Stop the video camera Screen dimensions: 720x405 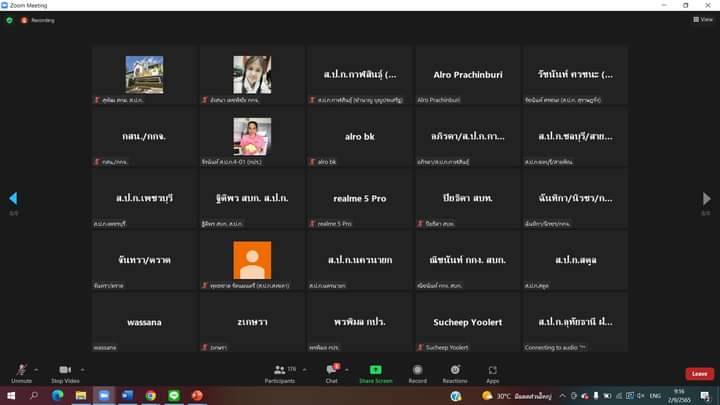point(65,372)
